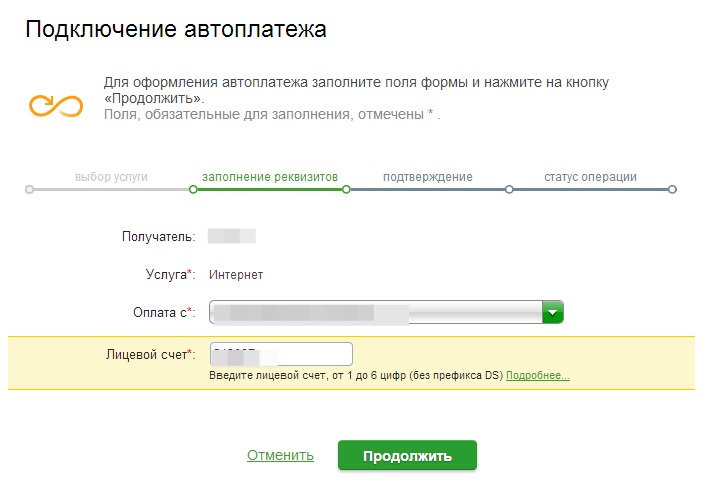
Task: Click the «Отменить» link
Action: tap(280, 455)
